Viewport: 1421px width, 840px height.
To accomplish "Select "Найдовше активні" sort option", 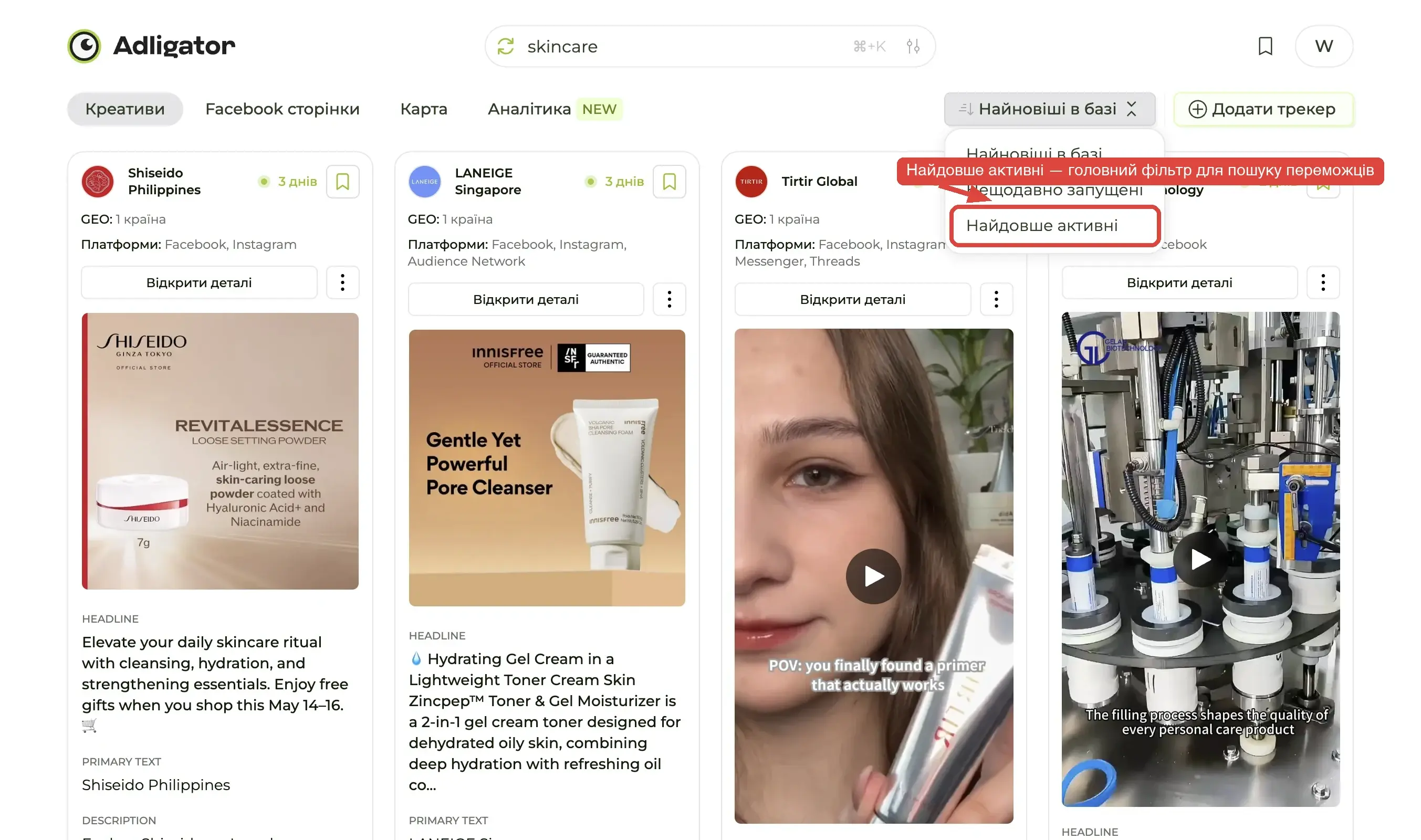I will click(1054, 226).
